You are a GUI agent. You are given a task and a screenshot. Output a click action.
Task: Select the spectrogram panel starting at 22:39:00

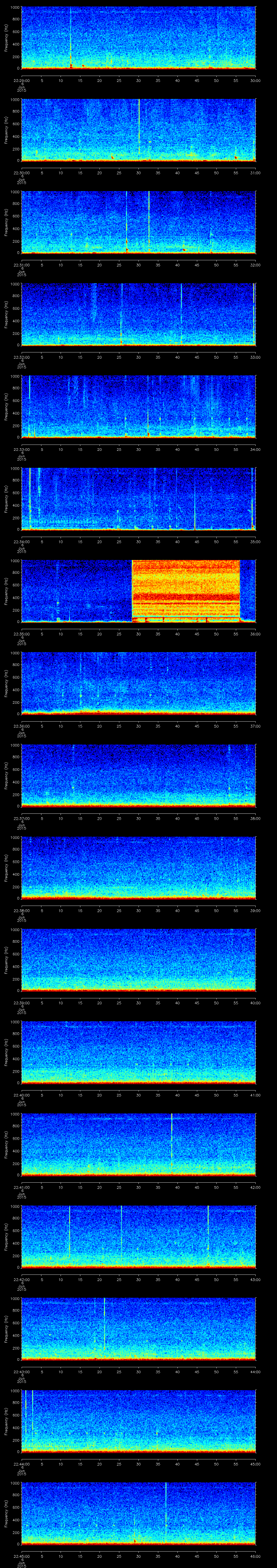(138, 960)
